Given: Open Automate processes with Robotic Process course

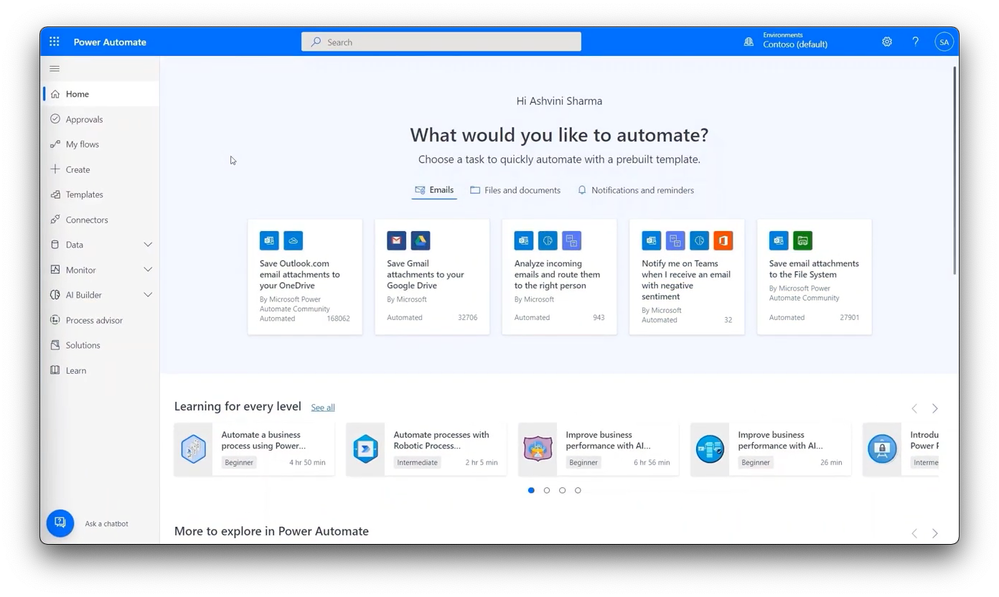Looking at the screenshot, I should coord(426,449).
